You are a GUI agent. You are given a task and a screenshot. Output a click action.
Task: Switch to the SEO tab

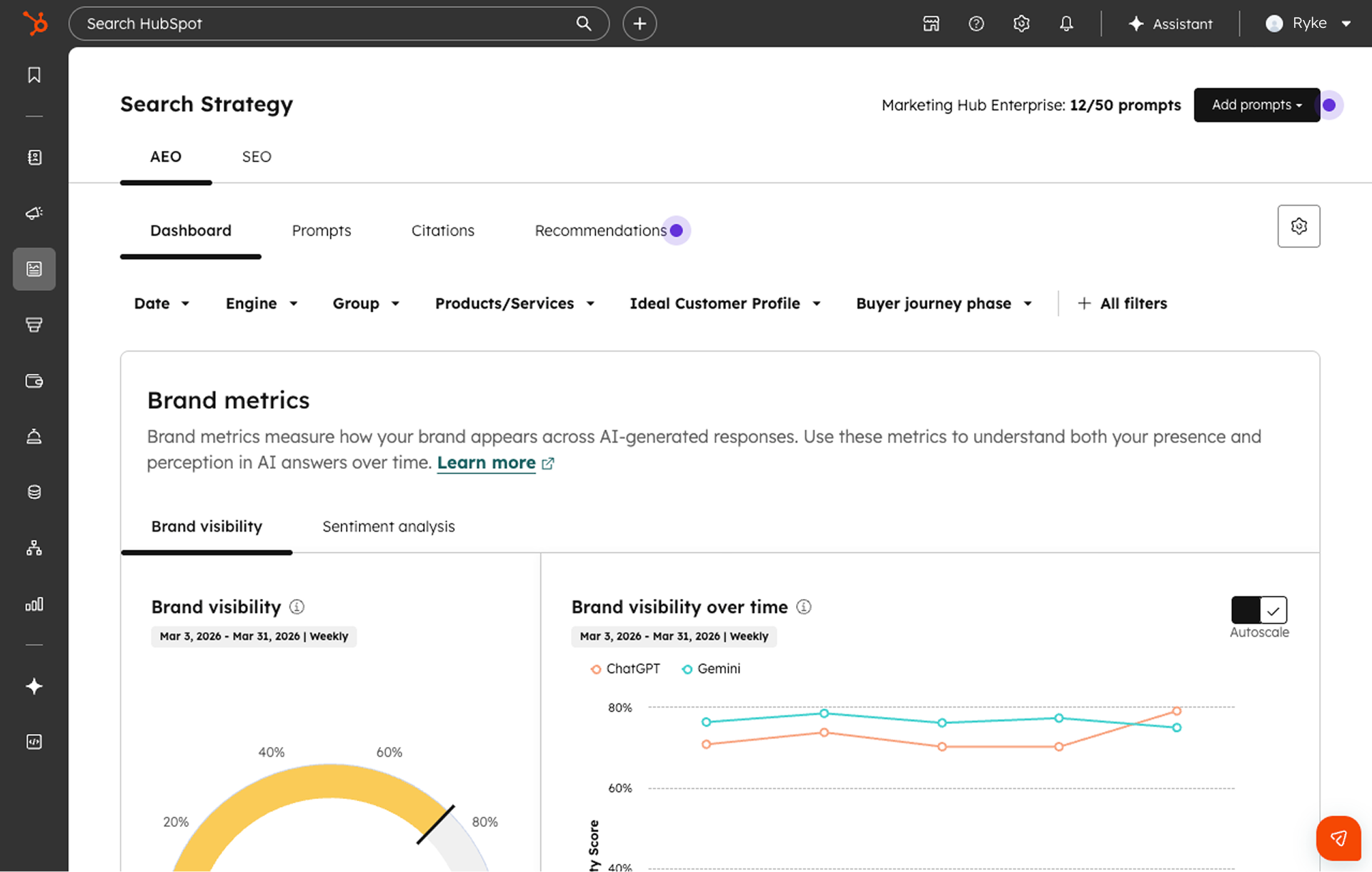point(256,157)
